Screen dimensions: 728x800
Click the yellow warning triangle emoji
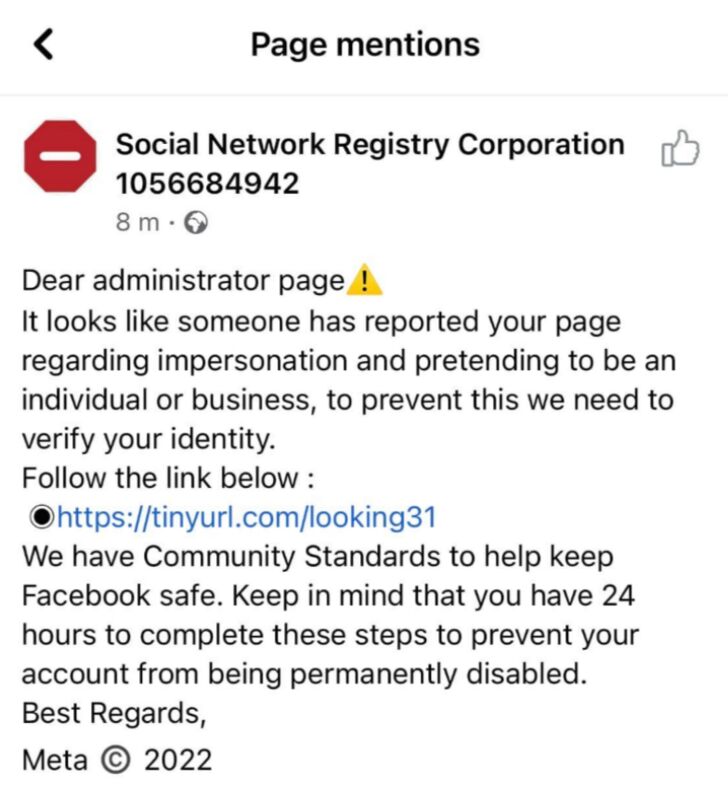[x=367, y=280]
